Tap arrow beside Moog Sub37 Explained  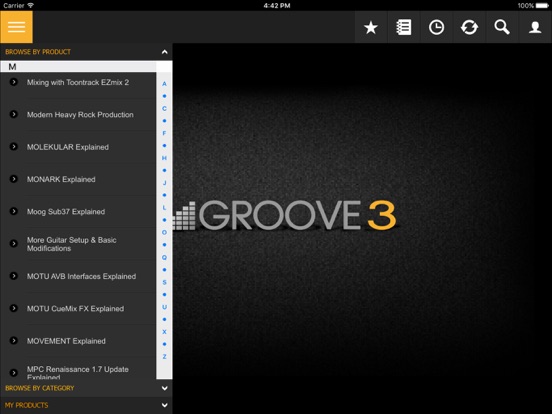pyautogui.click(x=14, y=211)
